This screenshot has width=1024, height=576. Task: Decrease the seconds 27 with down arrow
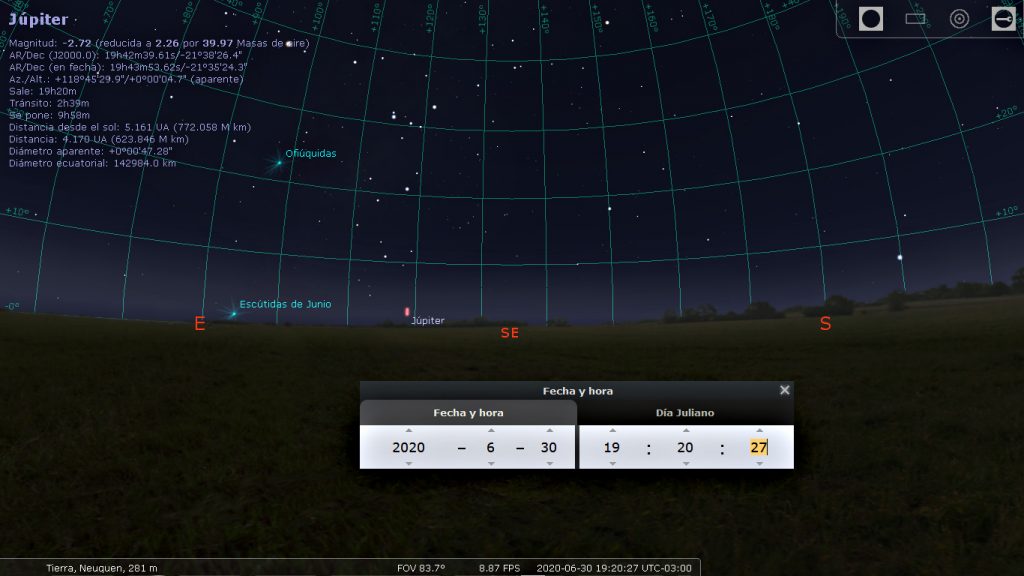click(760, 464)
